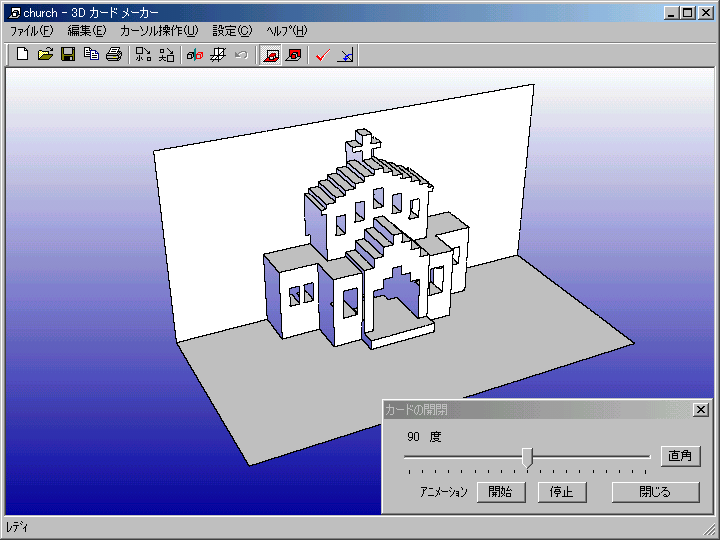This screenshot has width=720, height=540.
Task: Maximize the 3D カードメーカー window
Action: (688, 13)
